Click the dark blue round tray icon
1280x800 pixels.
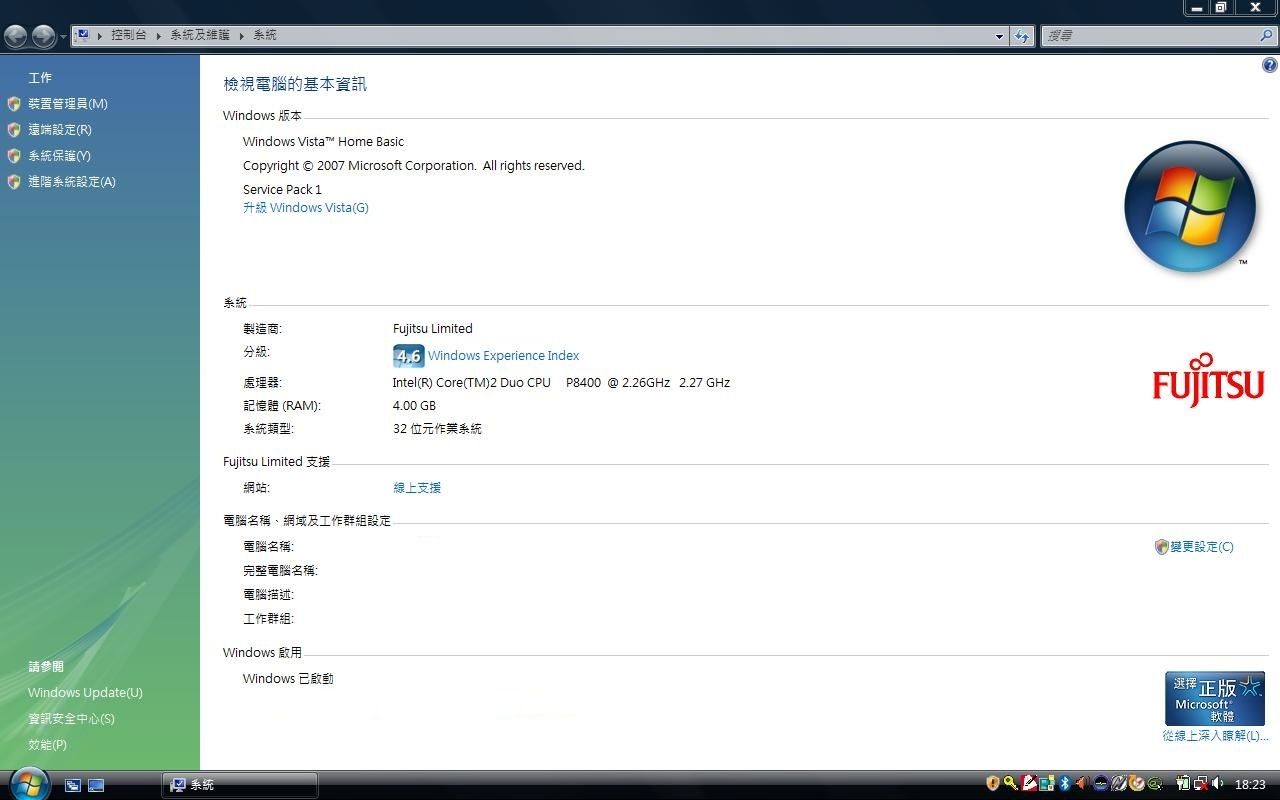(x=1101, y=783)
